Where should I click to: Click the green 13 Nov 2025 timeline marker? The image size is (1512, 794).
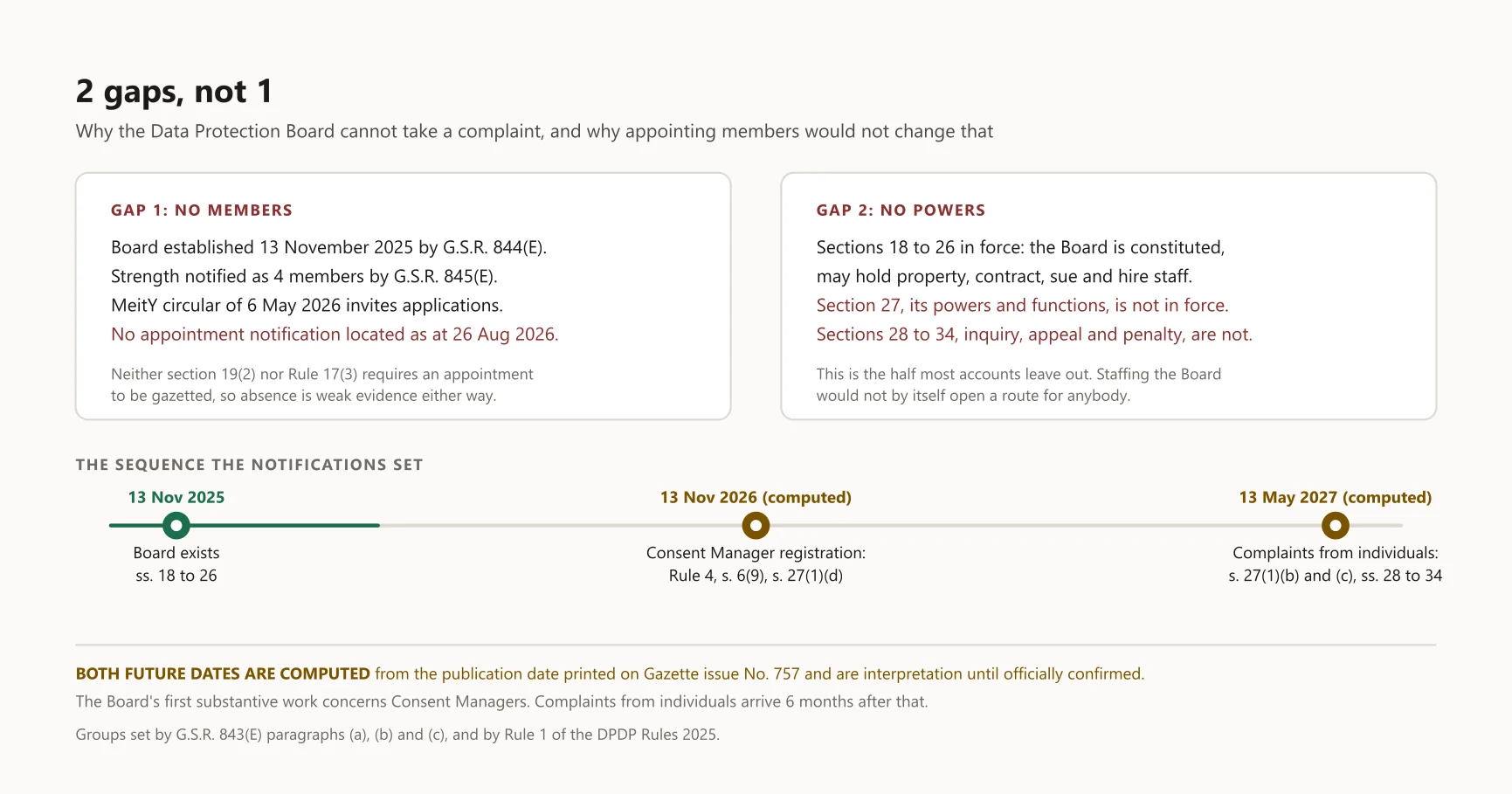click(x=176, y=526)
